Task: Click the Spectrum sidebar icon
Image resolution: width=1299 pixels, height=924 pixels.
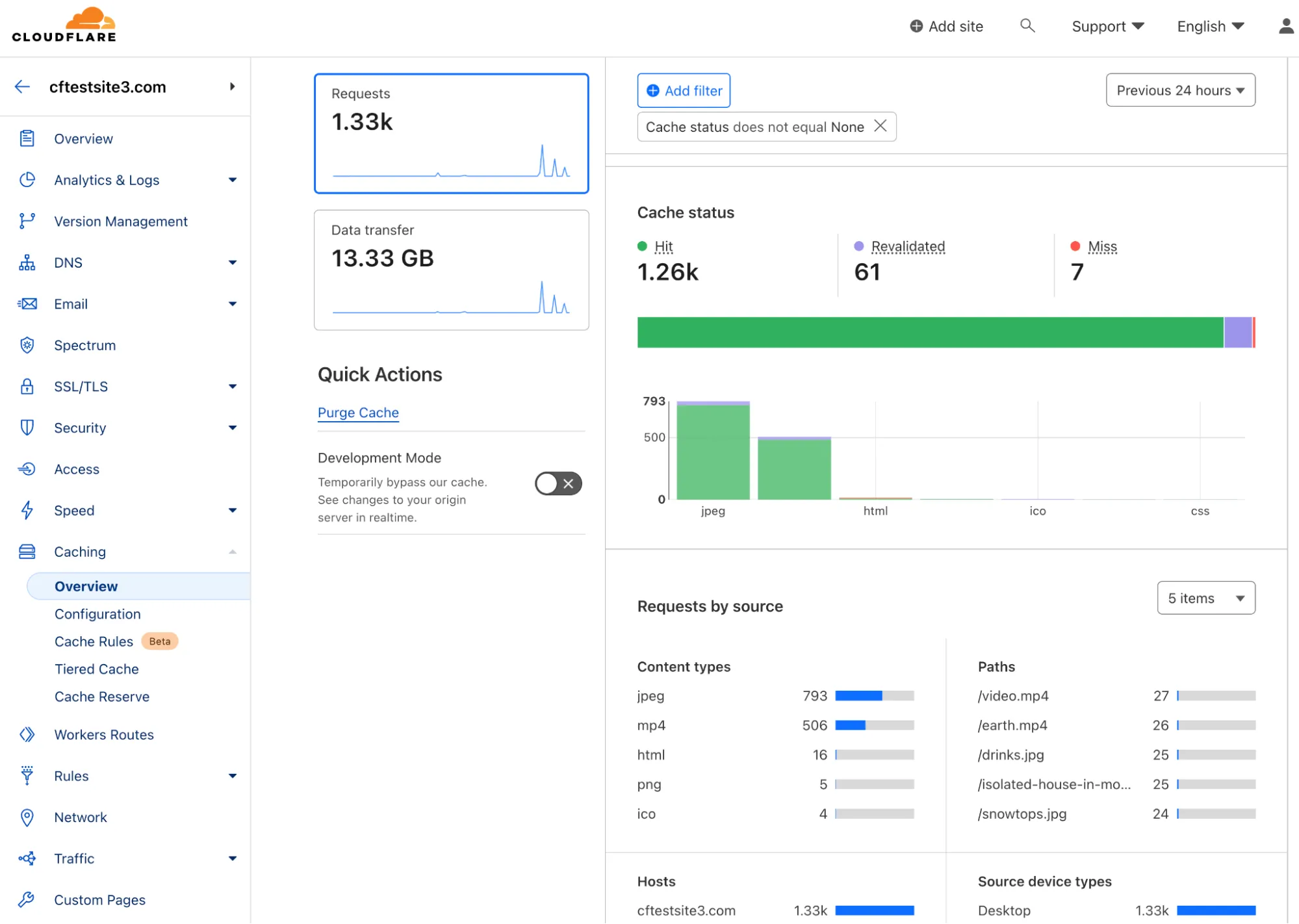Action: tap(27, 345)
